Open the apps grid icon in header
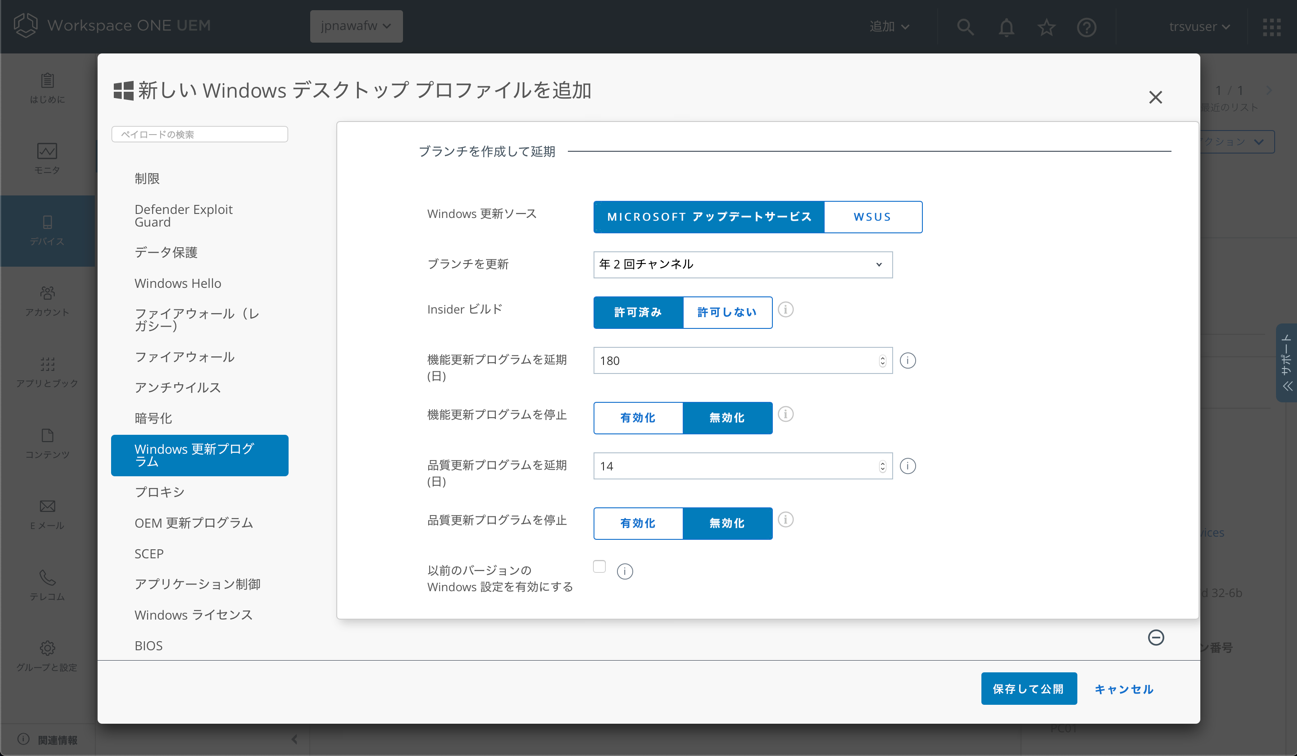Viewport: 1297px width, 756px height. [x=1271, y=27]
